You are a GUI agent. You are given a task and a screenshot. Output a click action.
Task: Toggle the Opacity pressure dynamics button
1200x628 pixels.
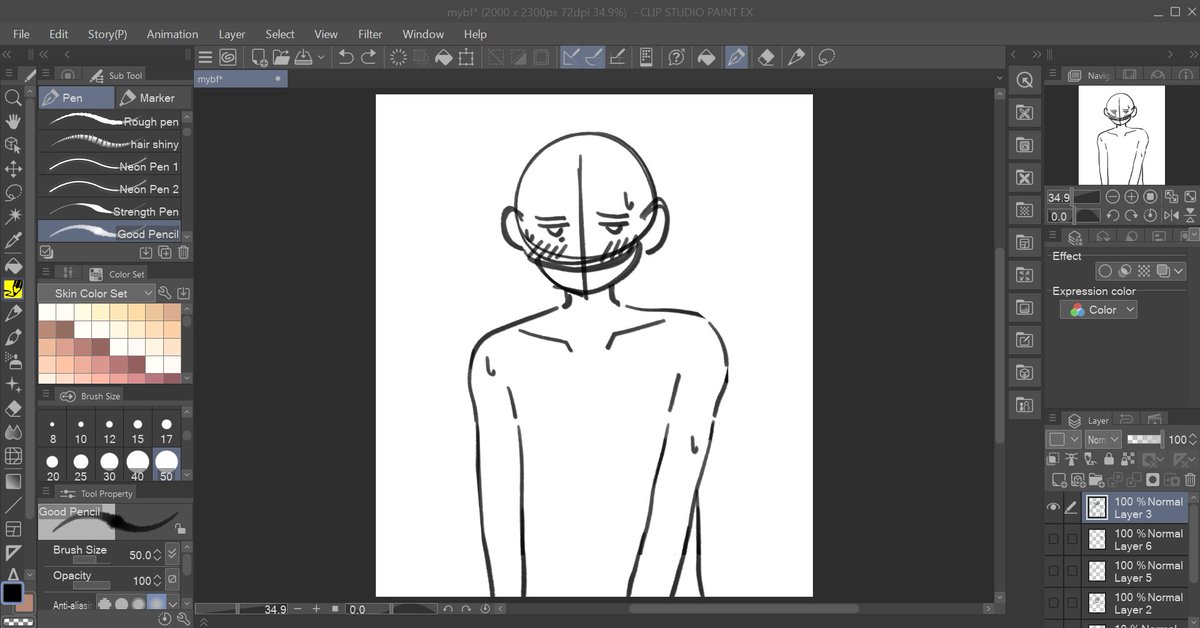tap(172, 579)
